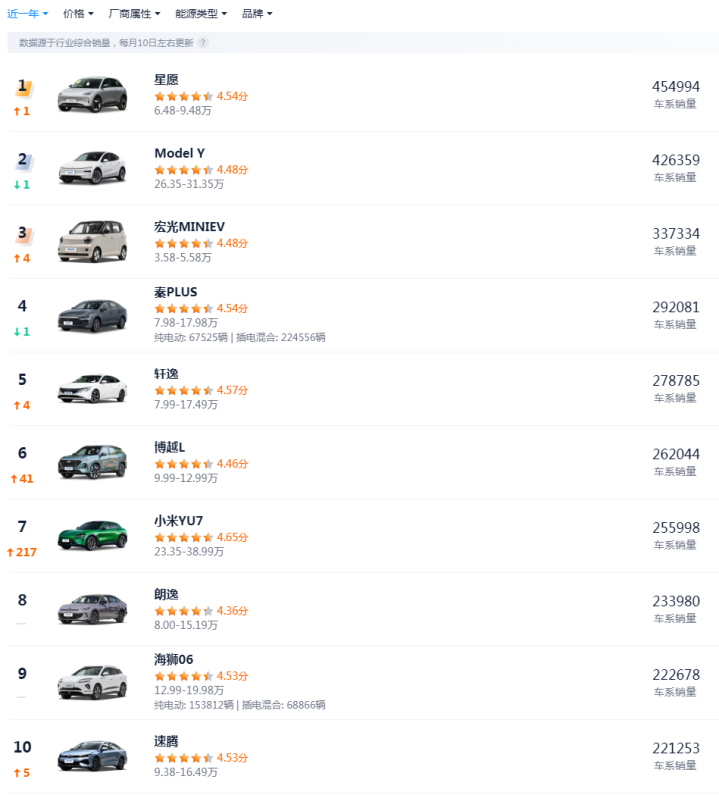Screen dimensions: 719x795
Task: Expand the 价格 filter dropdown
Action: pyautogui.click(x=78, y=14)
